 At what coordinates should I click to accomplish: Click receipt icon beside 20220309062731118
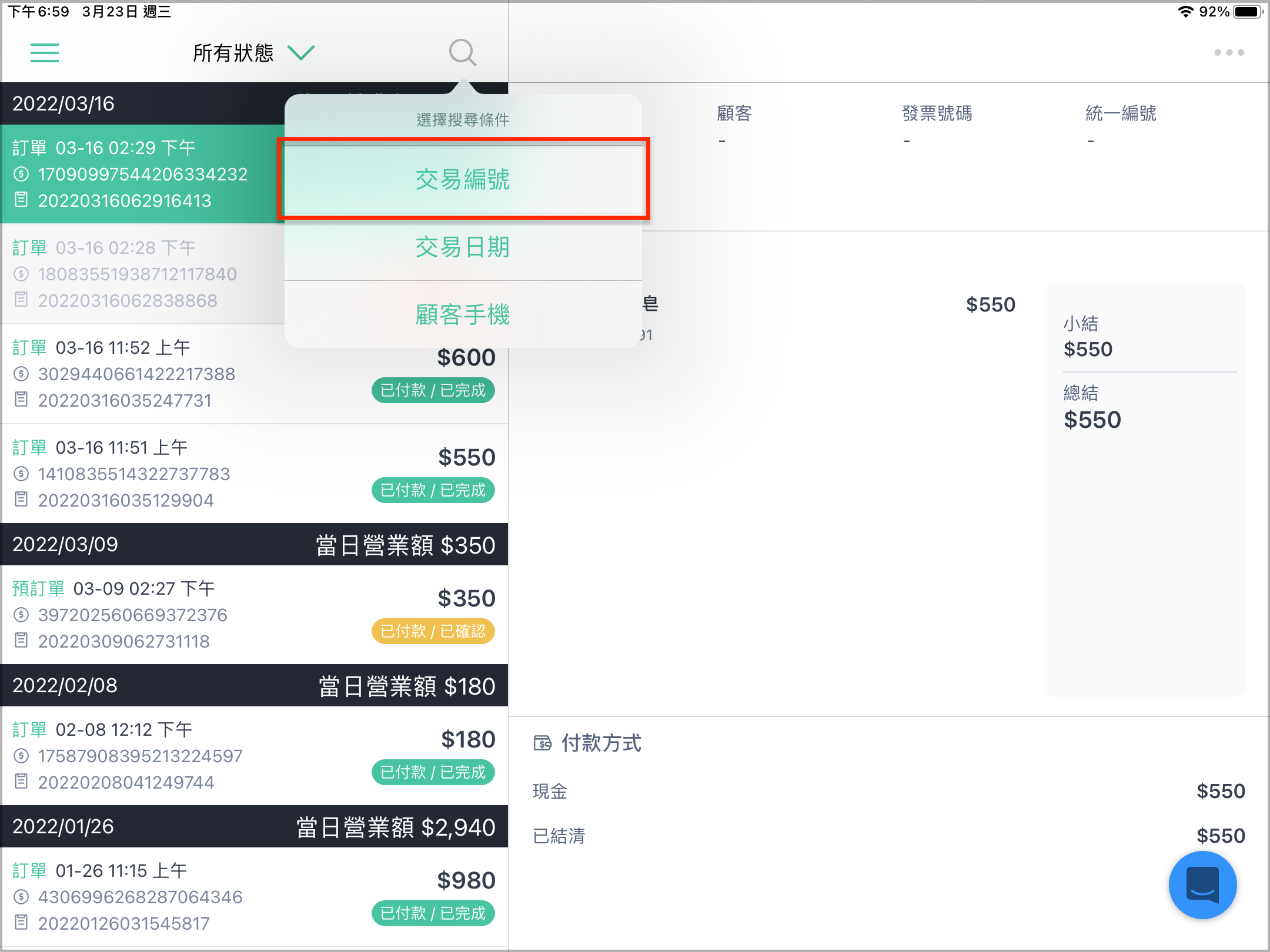click(21, 641)
